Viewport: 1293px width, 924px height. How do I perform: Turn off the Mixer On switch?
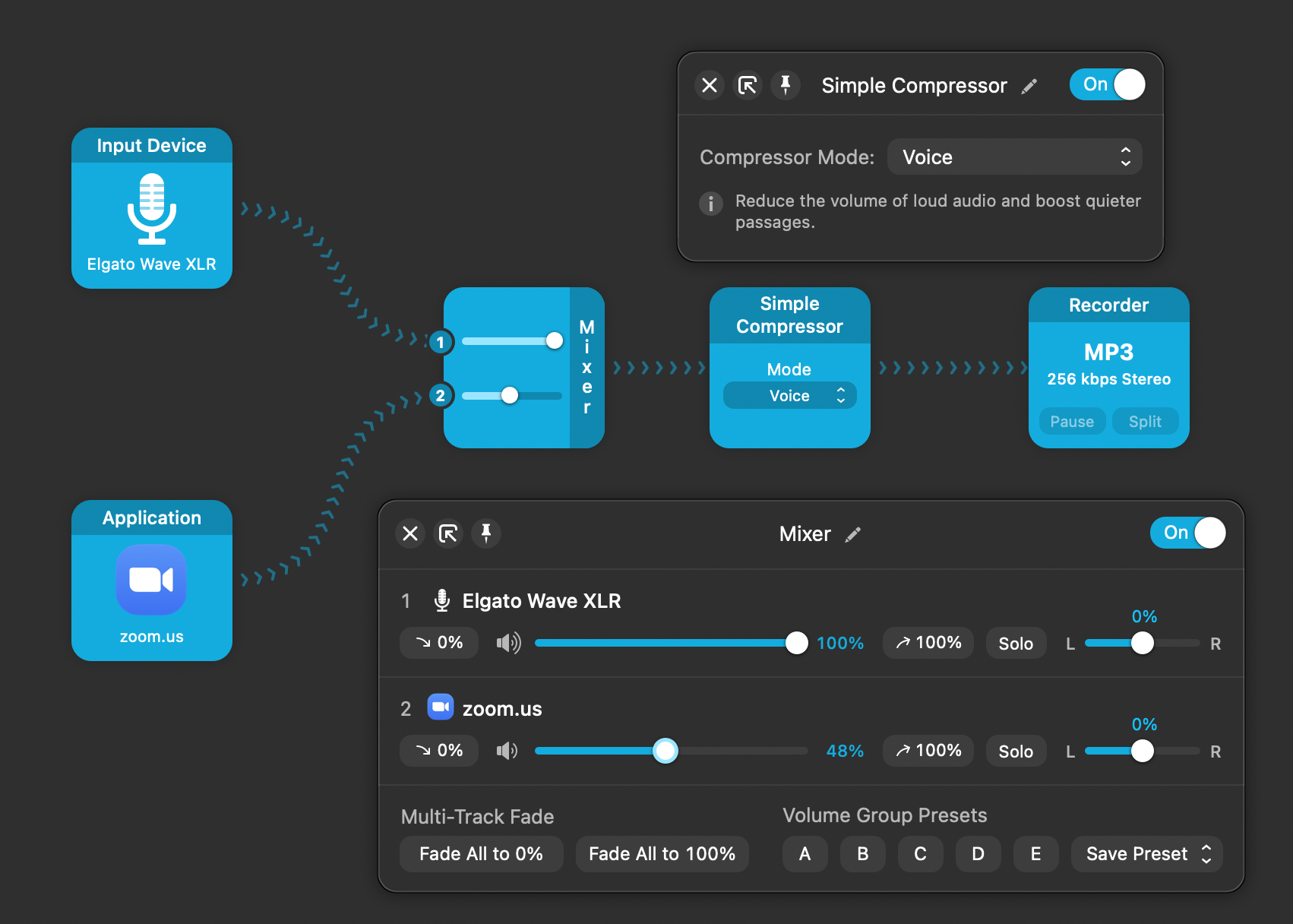point(1187,533)
